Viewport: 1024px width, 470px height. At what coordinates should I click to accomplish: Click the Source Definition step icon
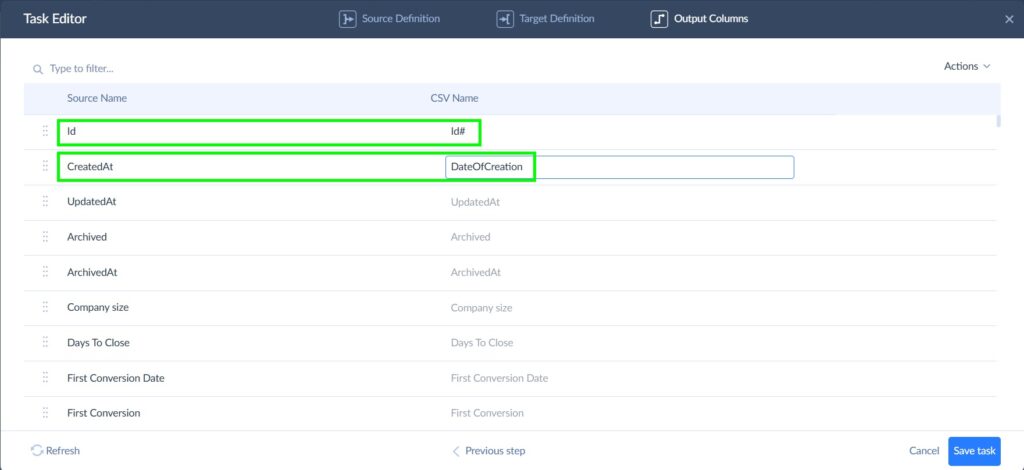pos(347,19)
